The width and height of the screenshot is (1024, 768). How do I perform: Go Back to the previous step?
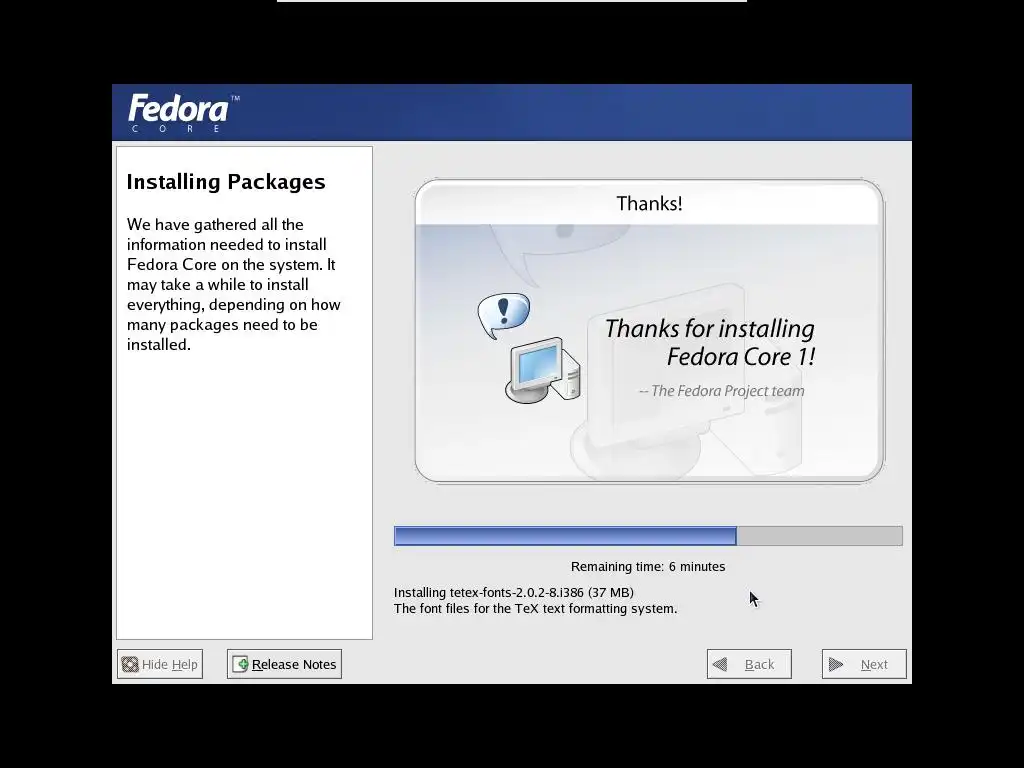click(x=749, y=664)
